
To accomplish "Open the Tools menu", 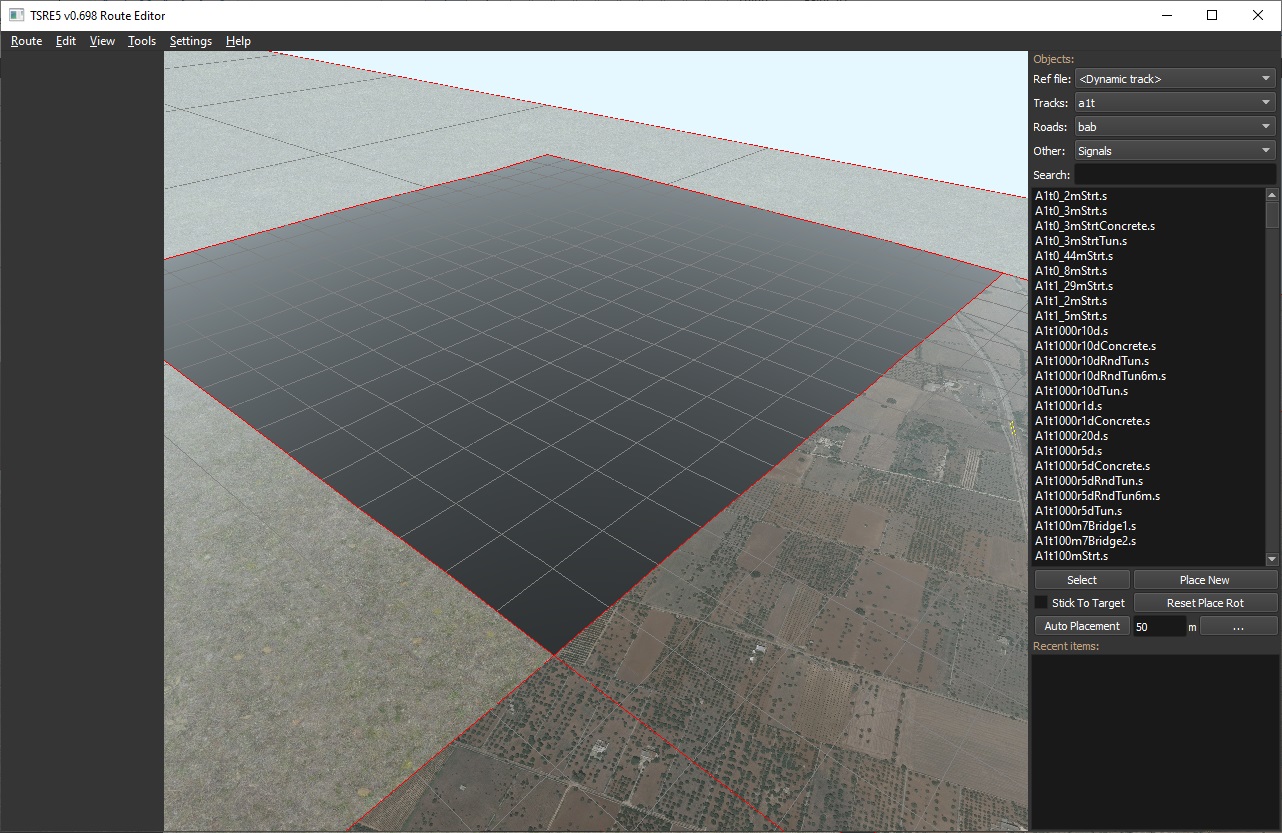I will point(142,41).
